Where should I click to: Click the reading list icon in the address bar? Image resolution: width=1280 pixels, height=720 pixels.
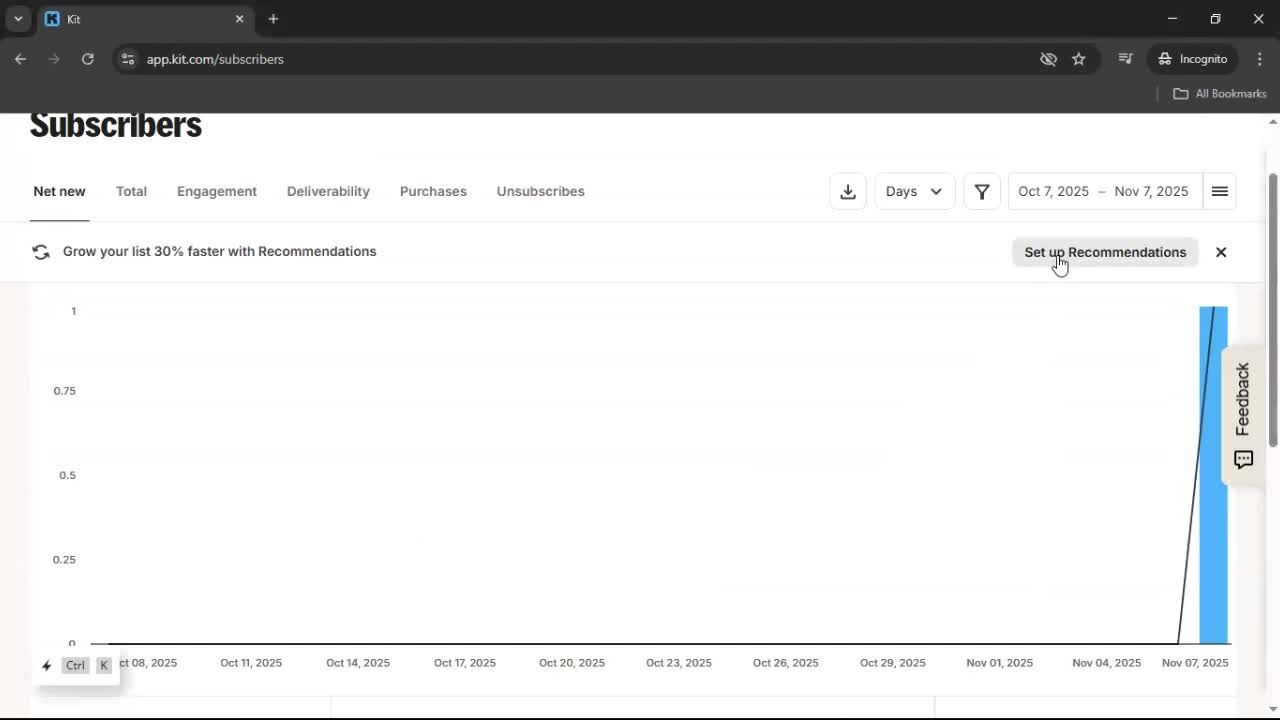click(1125, 58)
